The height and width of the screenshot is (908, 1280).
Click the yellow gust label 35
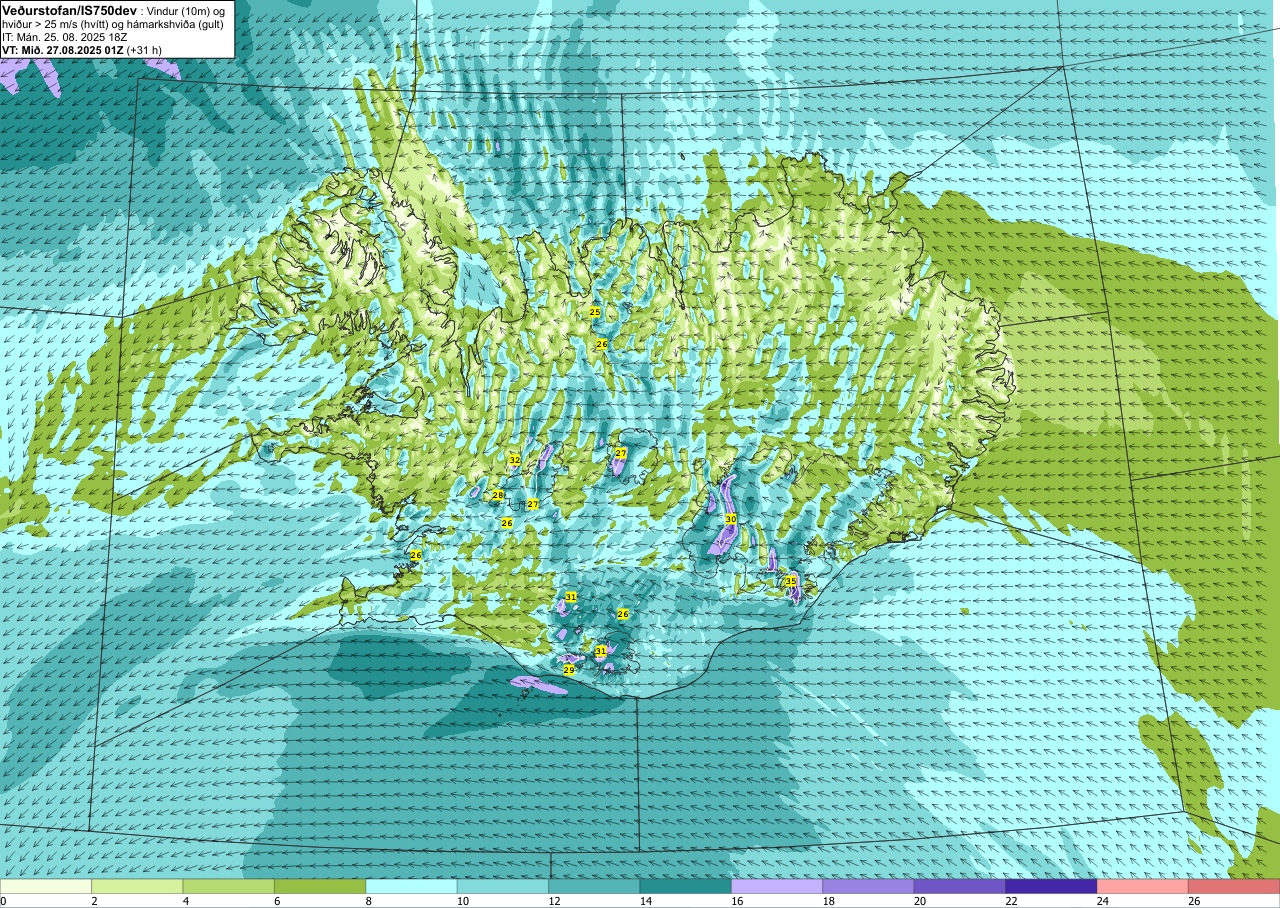click(x=791, y=581)
